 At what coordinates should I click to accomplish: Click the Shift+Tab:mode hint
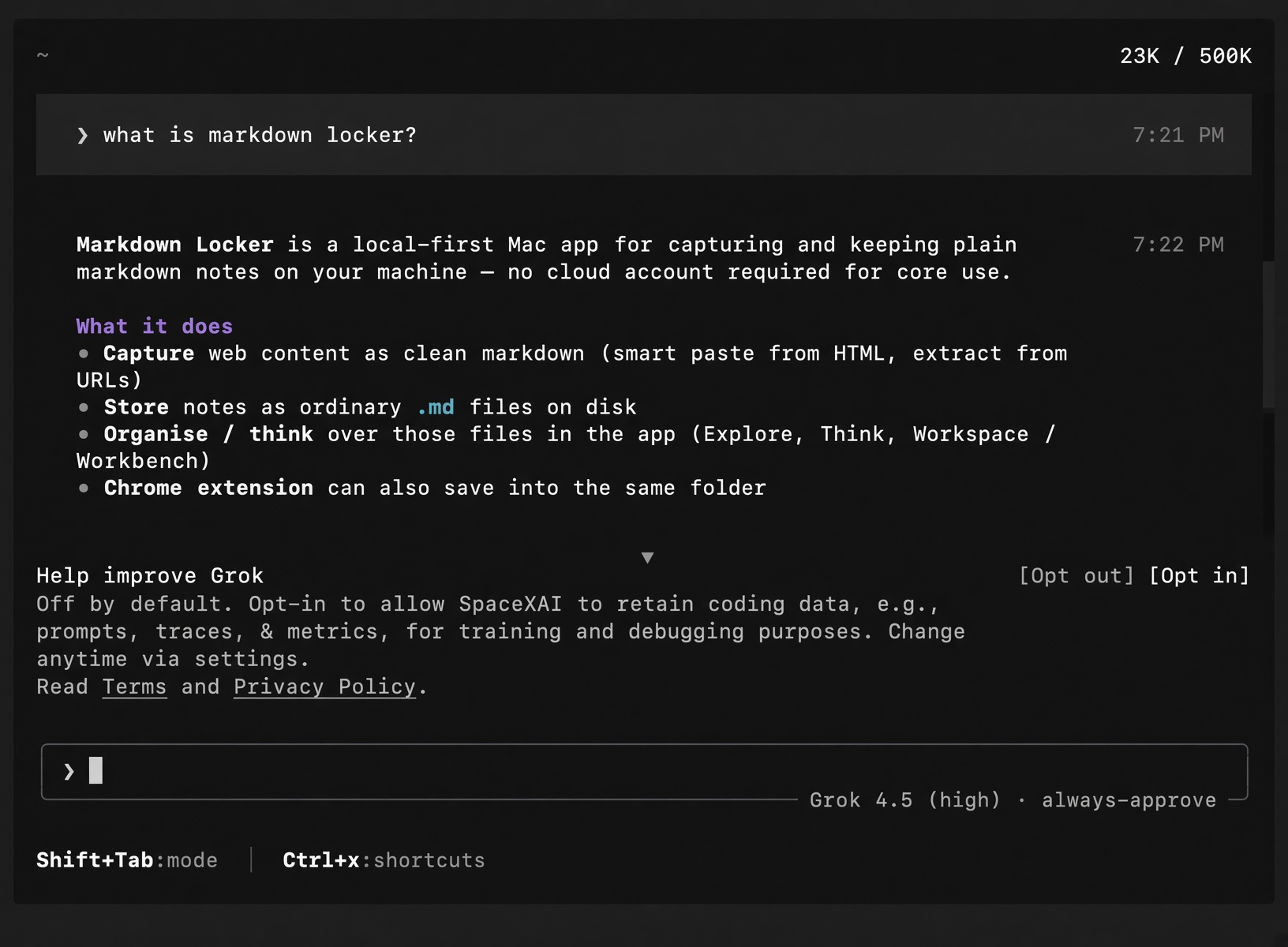[127, 860]
